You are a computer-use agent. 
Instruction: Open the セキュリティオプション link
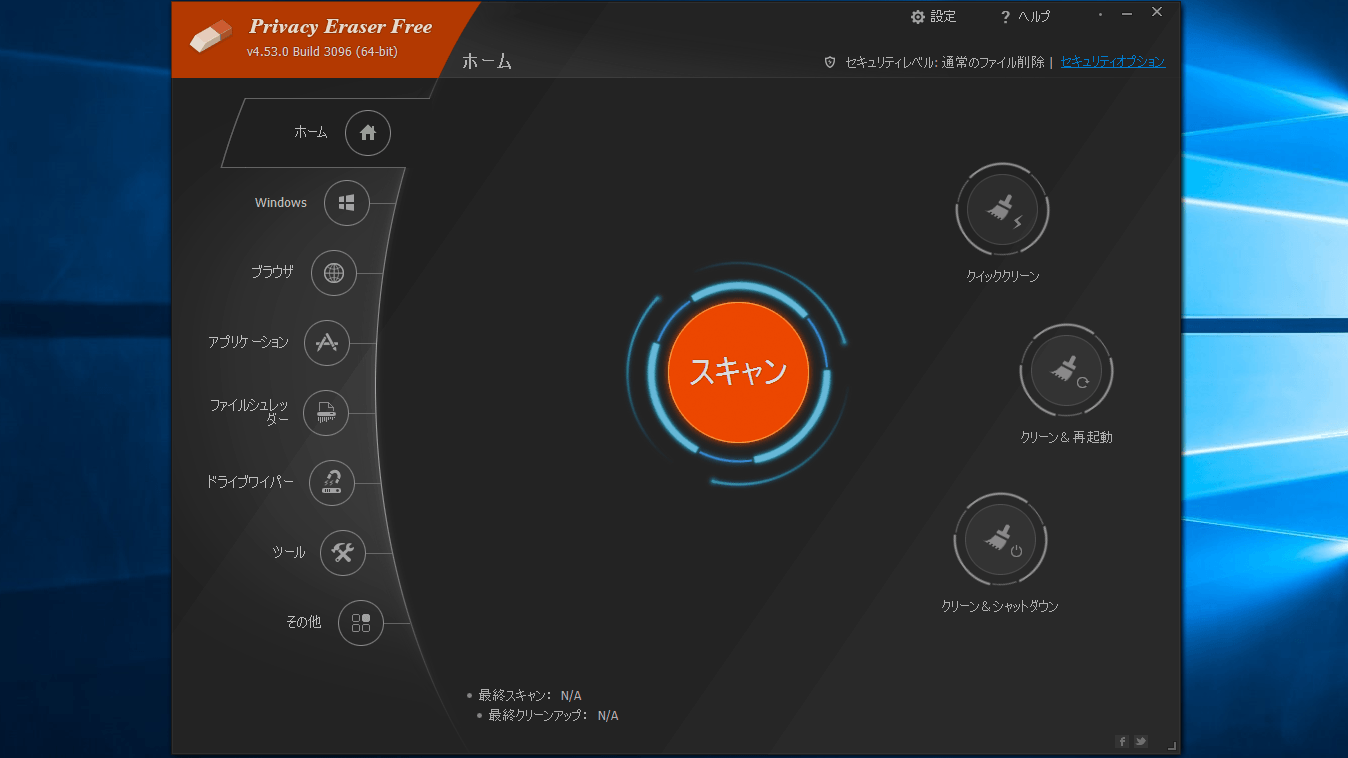1113,62
